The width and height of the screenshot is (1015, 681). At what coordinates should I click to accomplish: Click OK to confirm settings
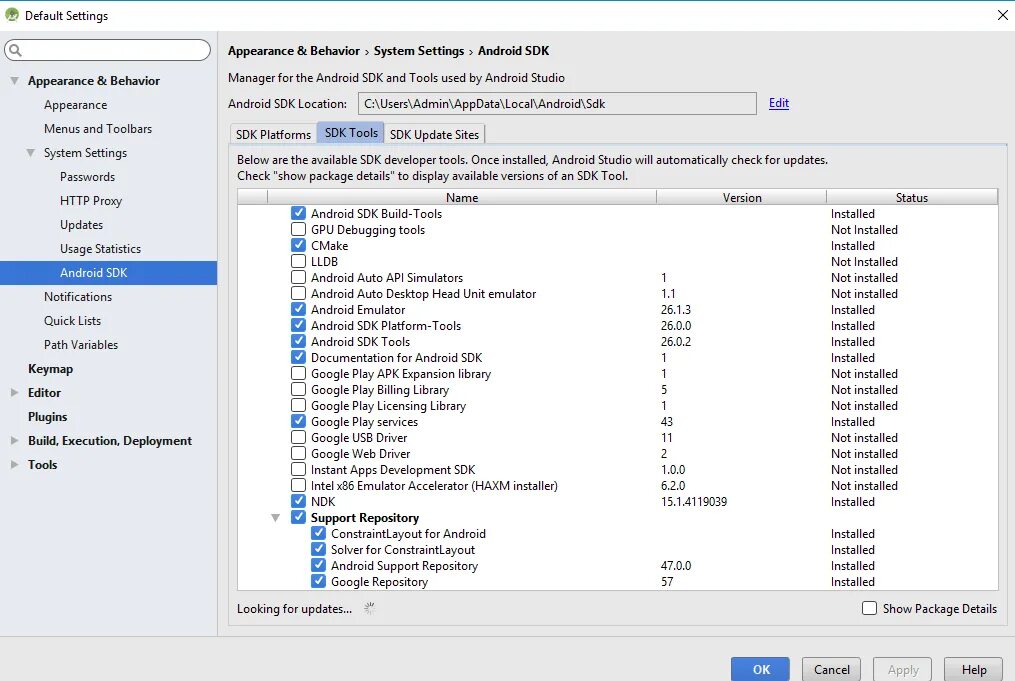point(761,669)
